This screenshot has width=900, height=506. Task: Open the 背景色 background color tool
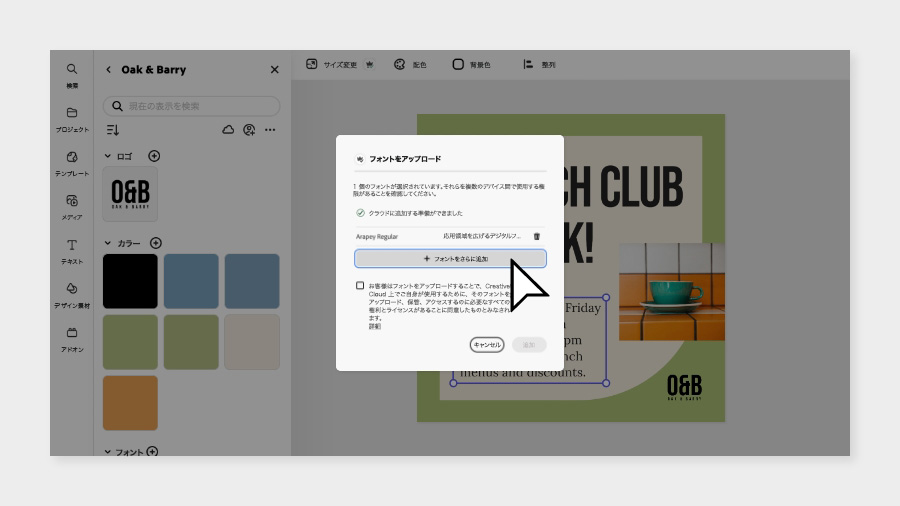coord(471,64)
